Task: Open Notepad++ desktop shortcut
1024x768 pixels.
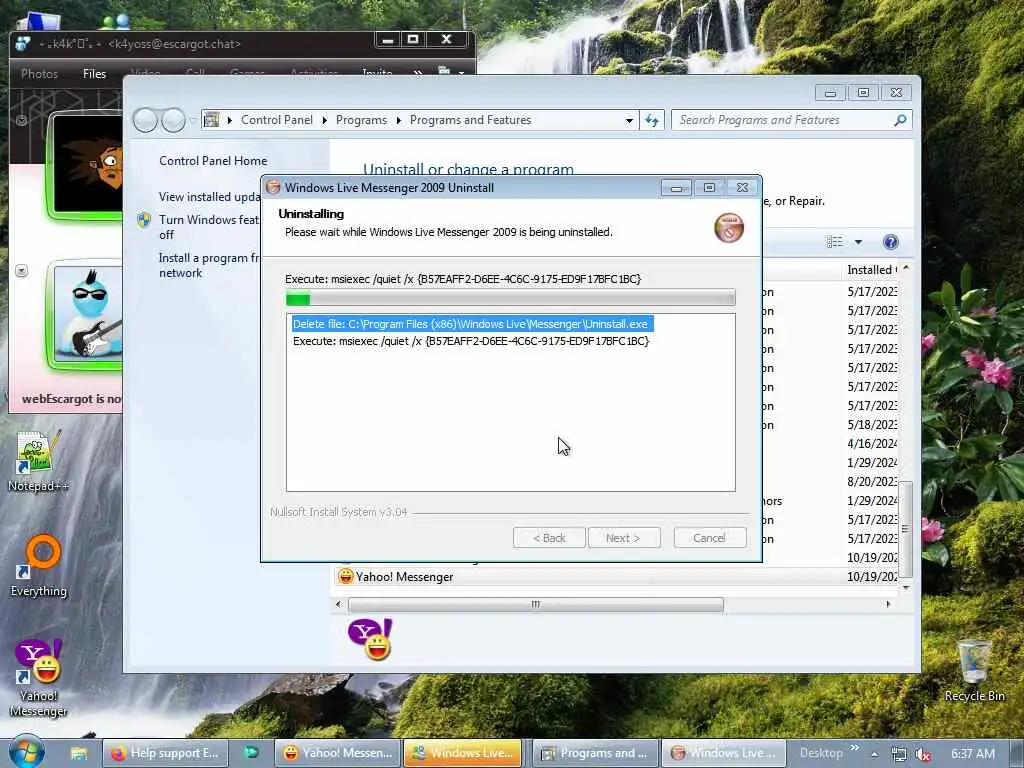Action: (38, 461)
